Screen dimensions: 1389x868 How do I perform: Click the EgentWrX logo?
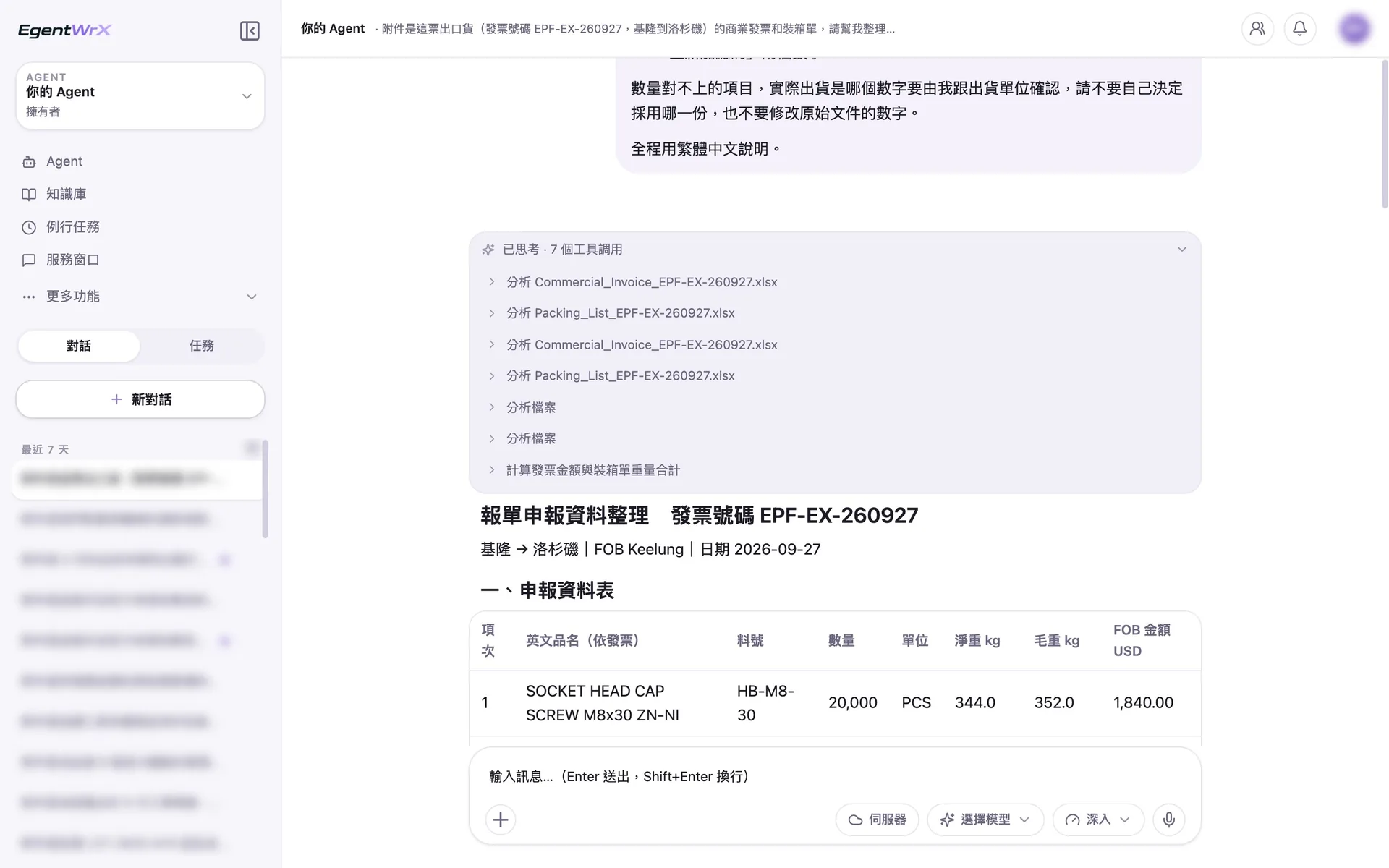(64, 30)
